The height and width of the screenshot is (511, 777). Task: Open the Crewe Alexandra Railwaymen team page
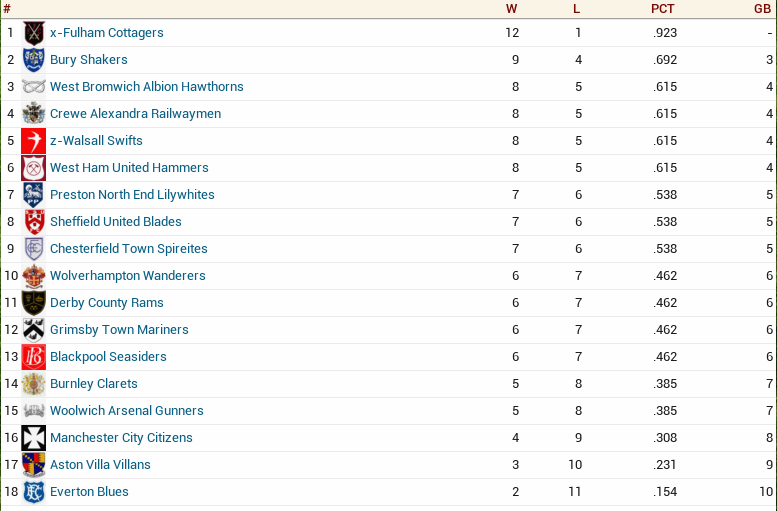pyautogui.click(x=135, y=114)
